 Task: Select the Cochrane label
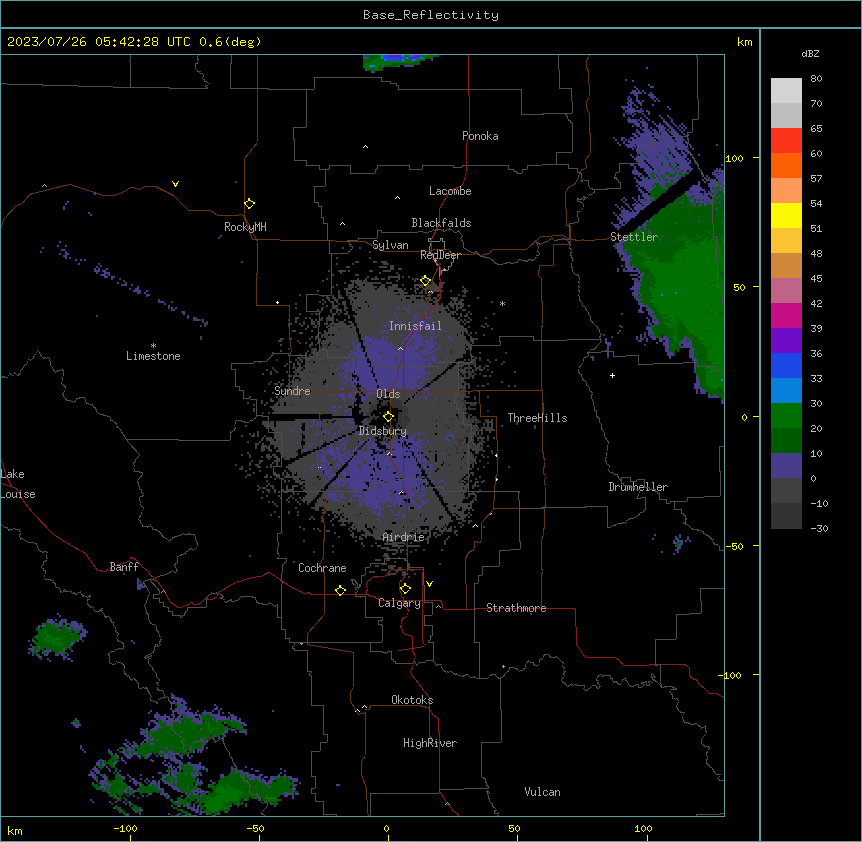click(x=322, y=568)
